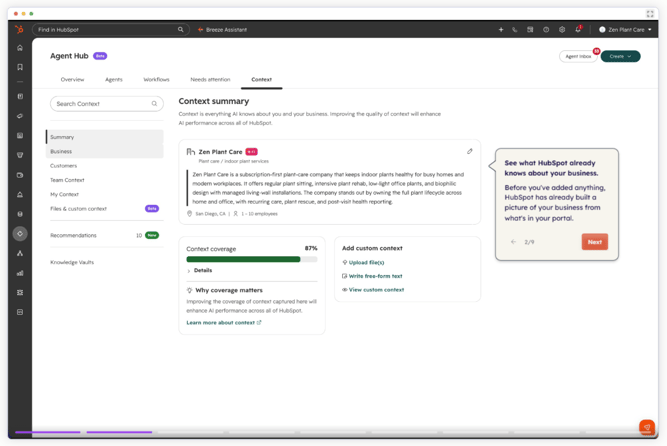Screen dimensions: 667x446
Task: Click the San Diego, CA location text
Action: (210, 214)
